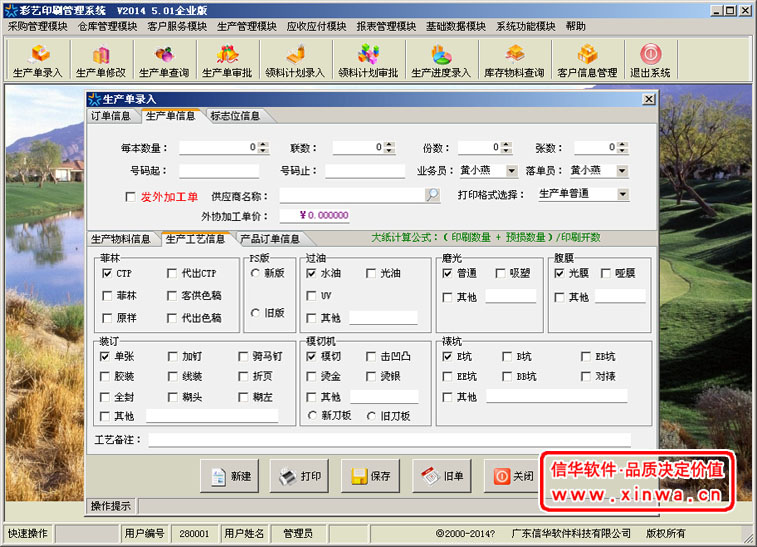
Task: Expand the 打印格式选择 dropdown
Action: point(622,194)
